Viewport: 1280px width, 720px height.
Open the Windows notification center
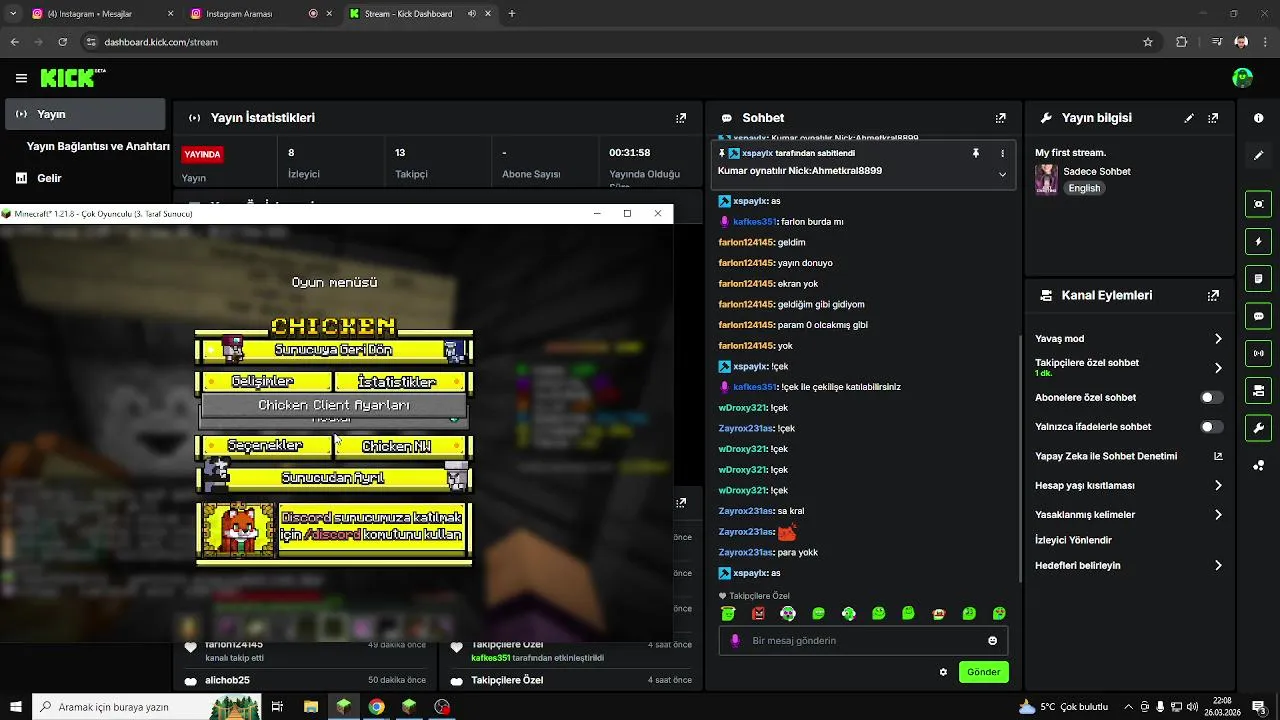[x=1259, y=707]
